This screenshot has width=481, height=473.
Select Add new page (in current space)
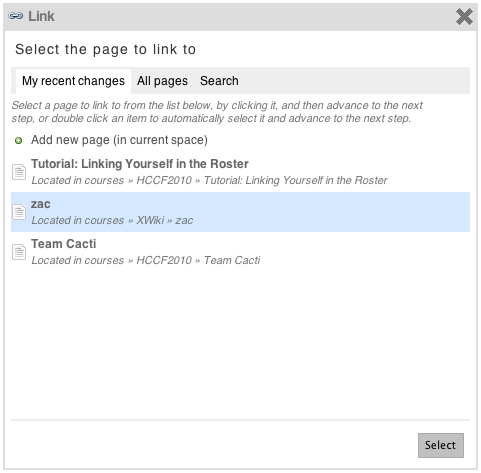coord(119,140)
